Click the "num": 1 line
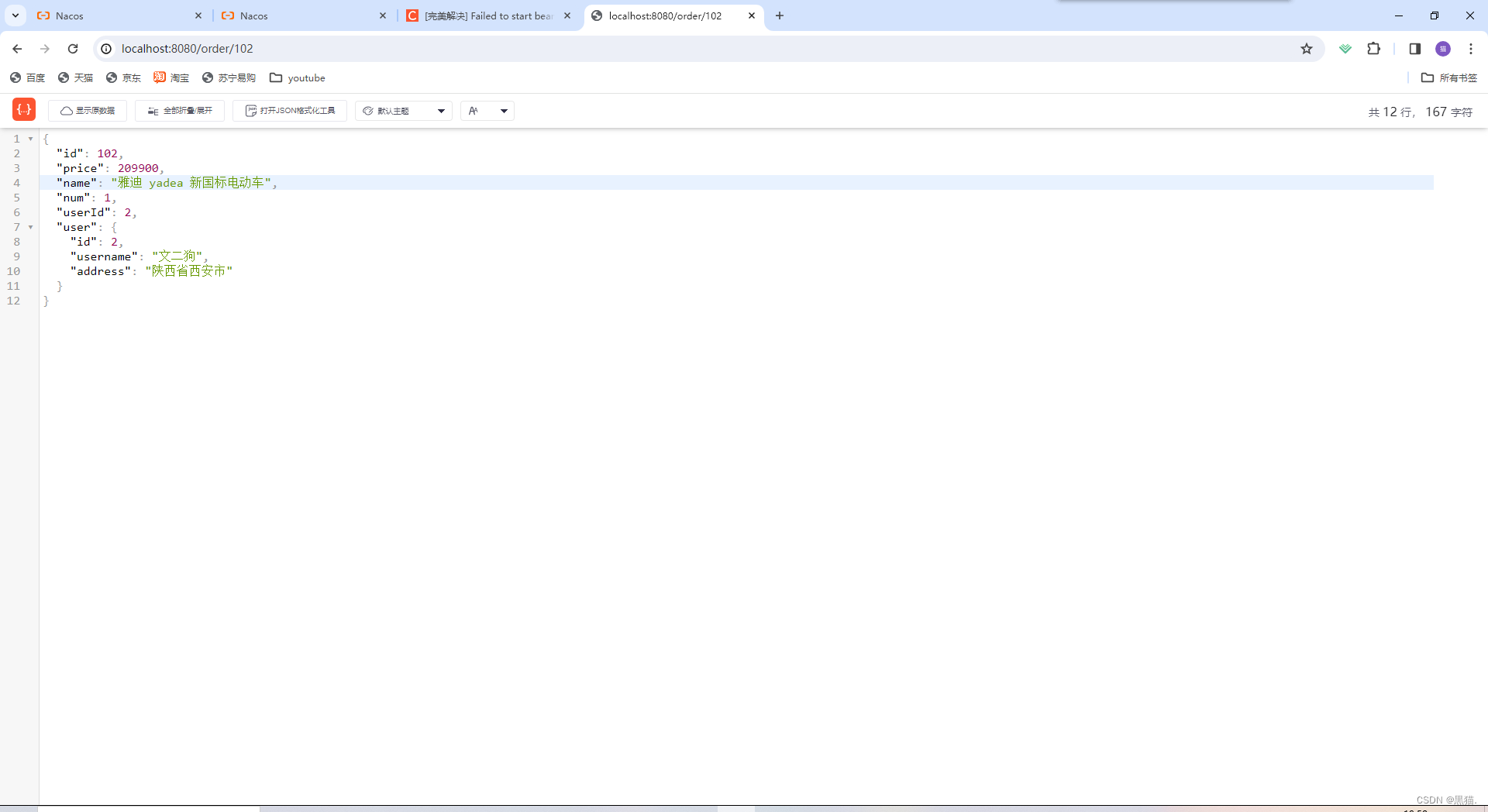This screenshot has height=812, width=1488. point(86,198)
